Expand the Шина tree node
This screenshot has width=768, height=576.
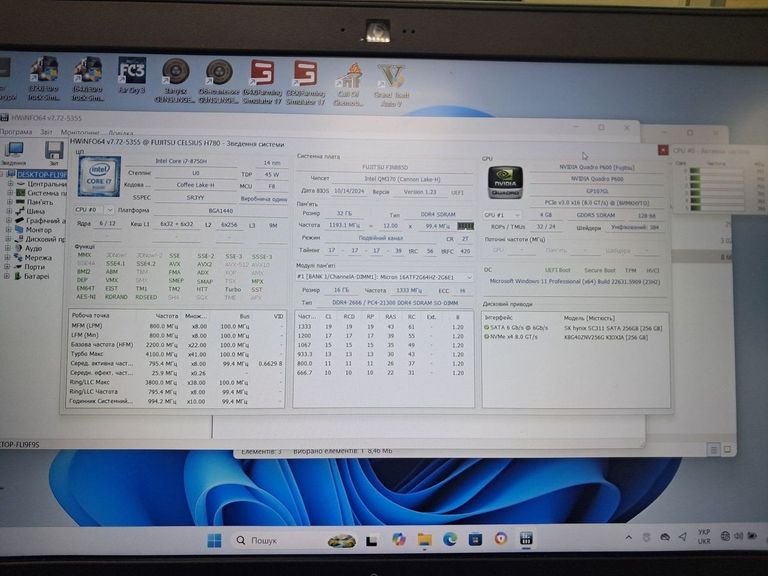tap(9, 211)
